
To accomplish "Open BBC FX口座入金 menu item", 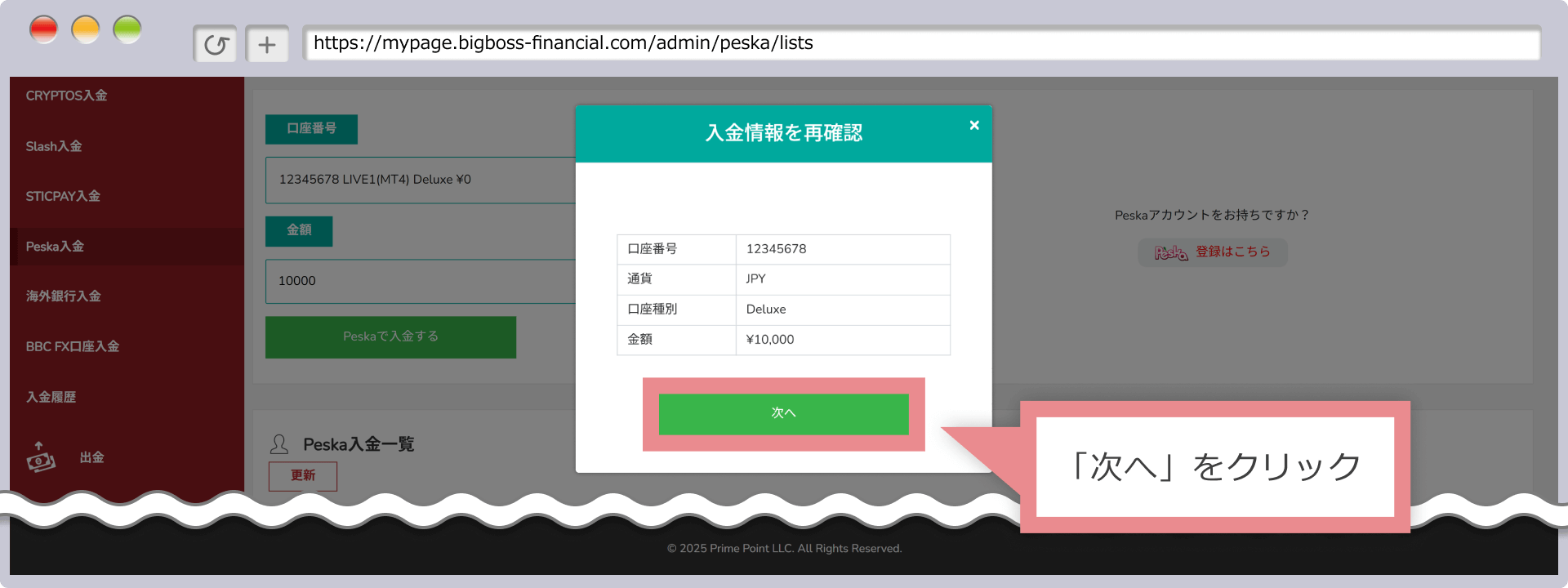I will click(72, 346).
